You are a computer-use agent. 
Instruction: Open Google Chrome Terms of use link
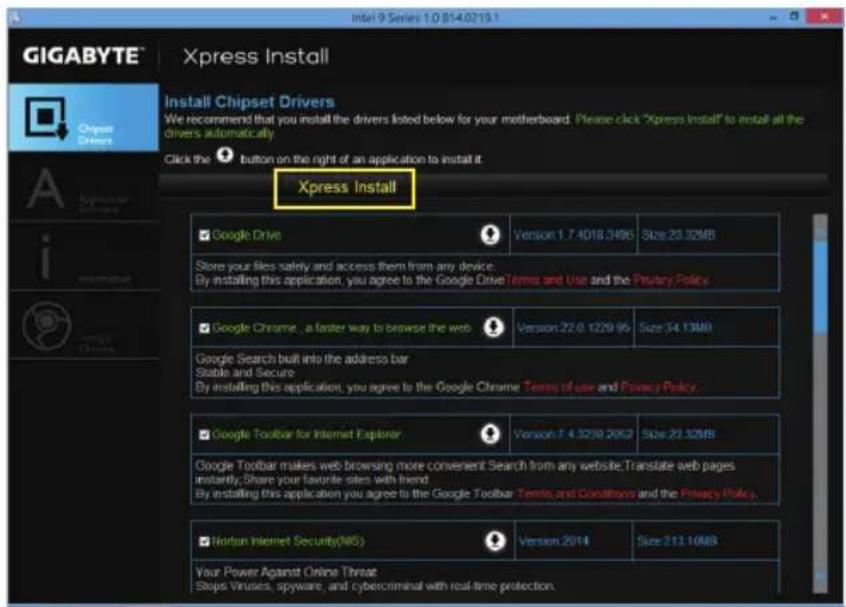point(558,387)
